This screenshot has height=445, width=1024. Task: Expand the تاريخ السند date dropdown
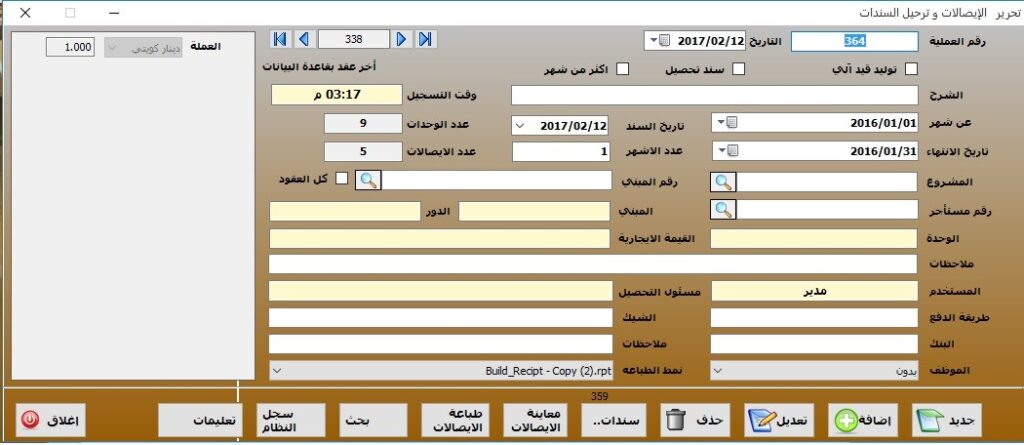coord(520,125)
